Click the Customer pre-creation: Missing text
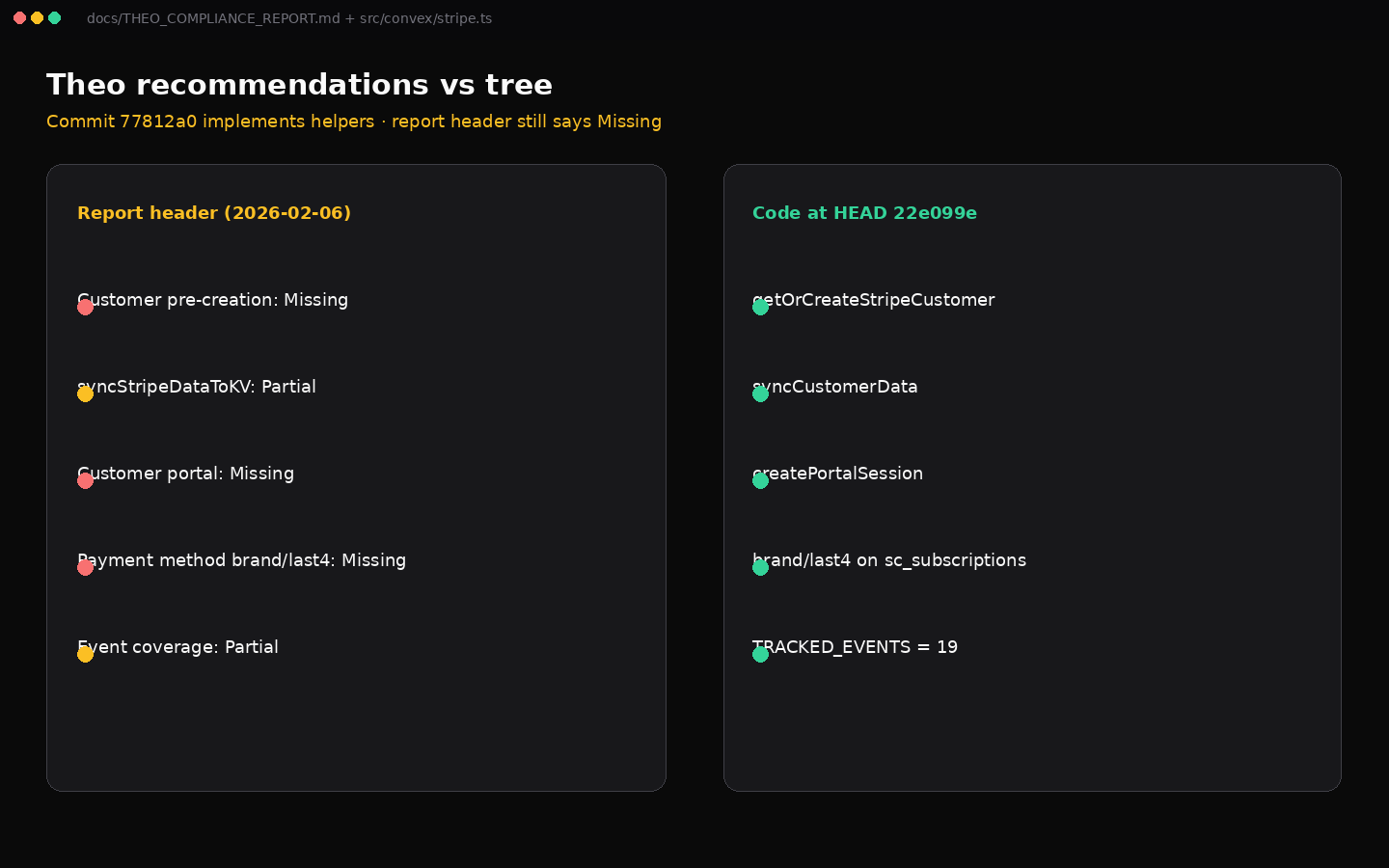Viewport: 1389px width, 868px height. click(x=212, y=300)
